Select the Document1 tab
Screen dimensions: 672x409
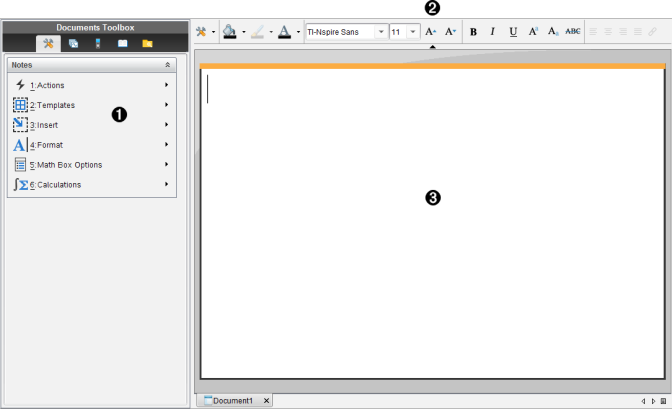tap(232, 400)
